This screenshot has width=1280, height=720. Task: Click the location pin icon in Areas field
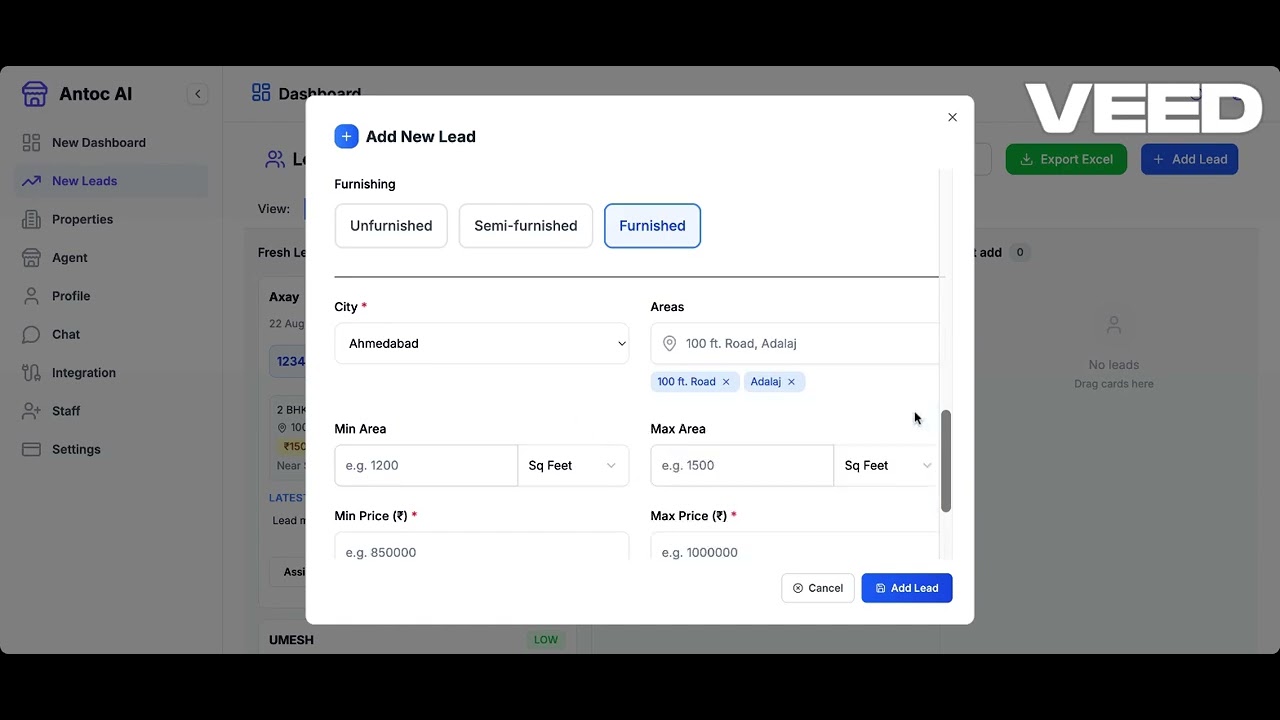coord(669,343)
